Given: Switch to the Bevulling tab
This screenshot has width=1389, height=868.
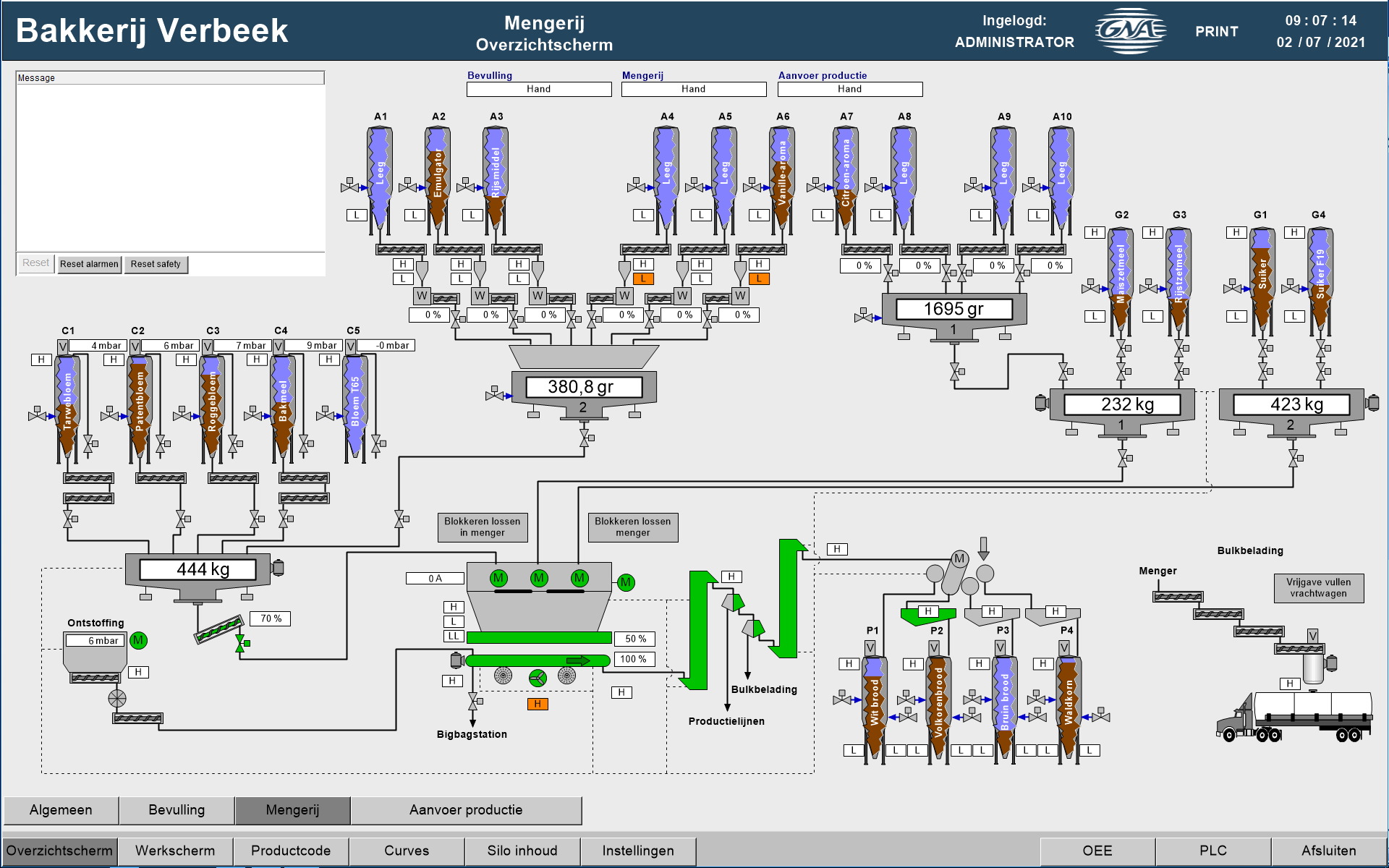Looking at the screenshot, I should pyautogui.click(x=177, y=810).
